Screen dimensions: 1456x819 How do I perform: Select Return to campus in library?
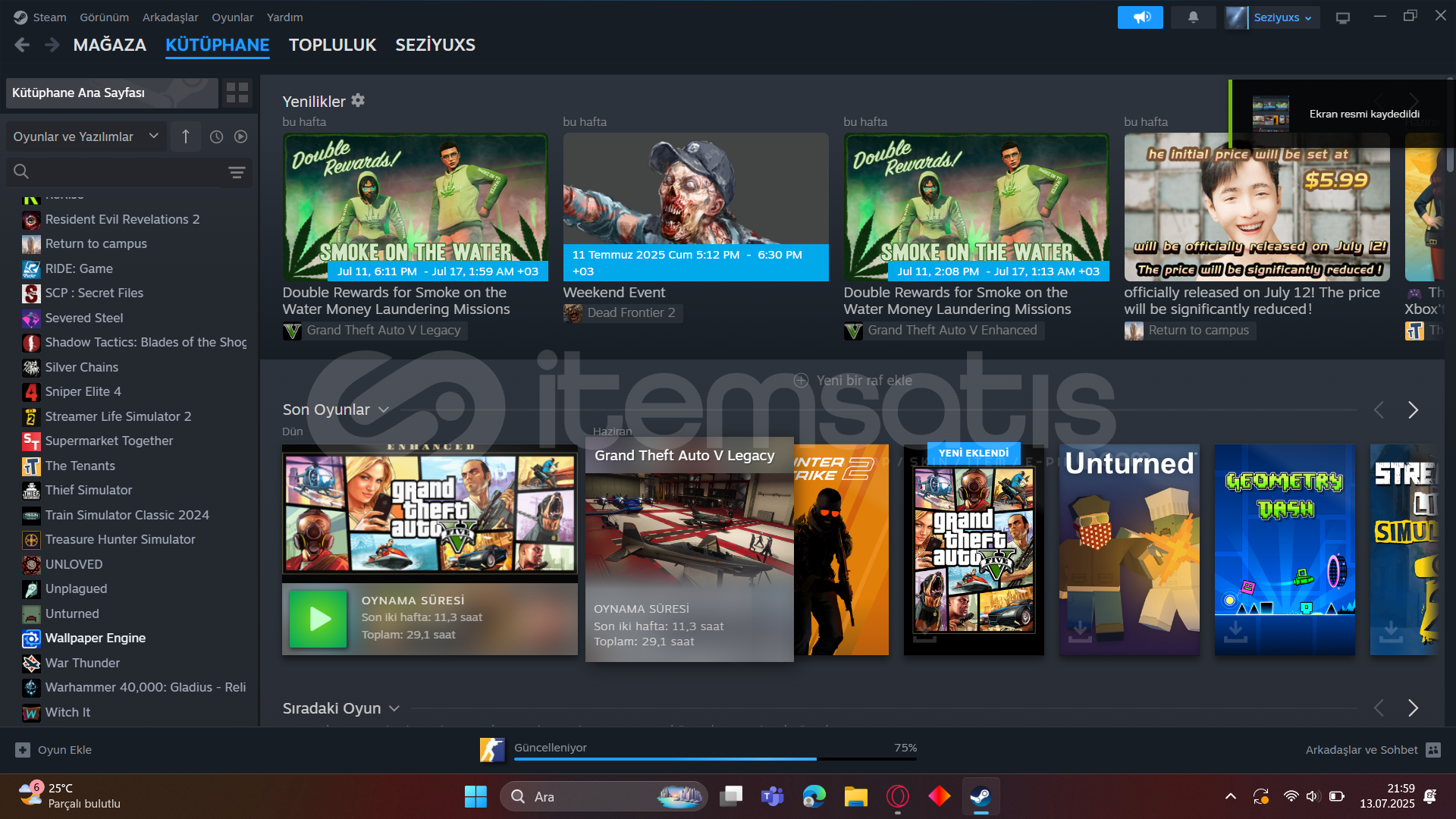96,243
